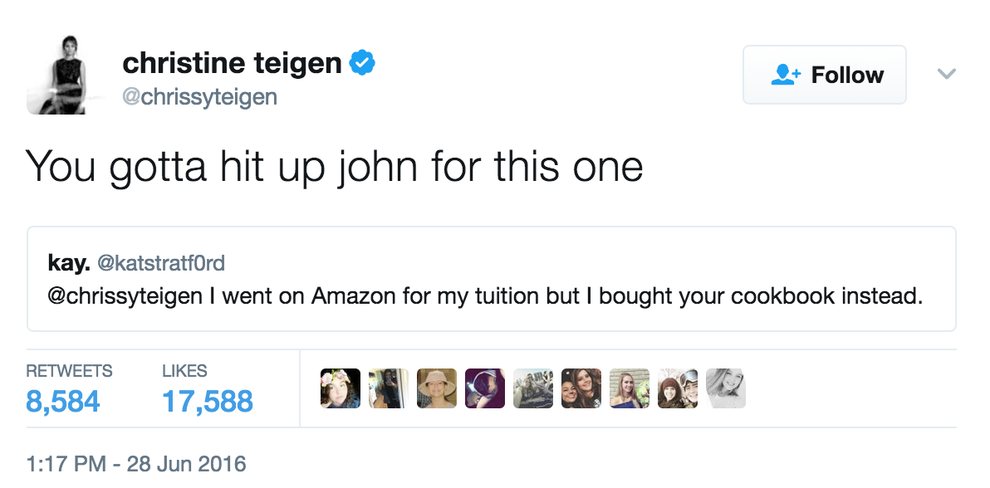Image resolution: width=990 pixels, height=488 pixels.
Task: Open the @chrissyteigen handle under the name
Action: pos(199,97)
